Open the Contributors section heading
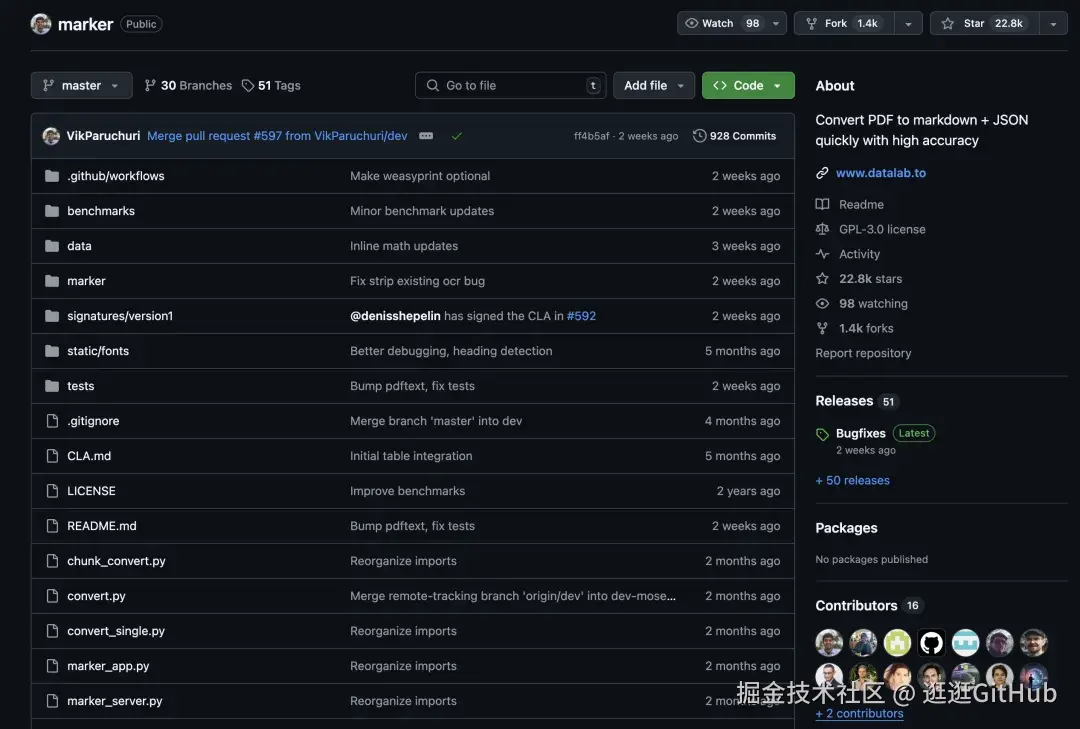This screenshot has width=1080, height=729. [856, 605]
